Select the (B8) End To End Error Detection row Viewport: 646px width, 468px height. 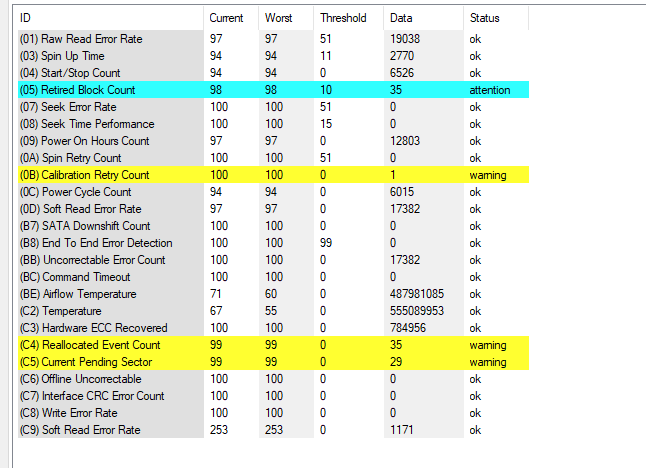point(274,243)
